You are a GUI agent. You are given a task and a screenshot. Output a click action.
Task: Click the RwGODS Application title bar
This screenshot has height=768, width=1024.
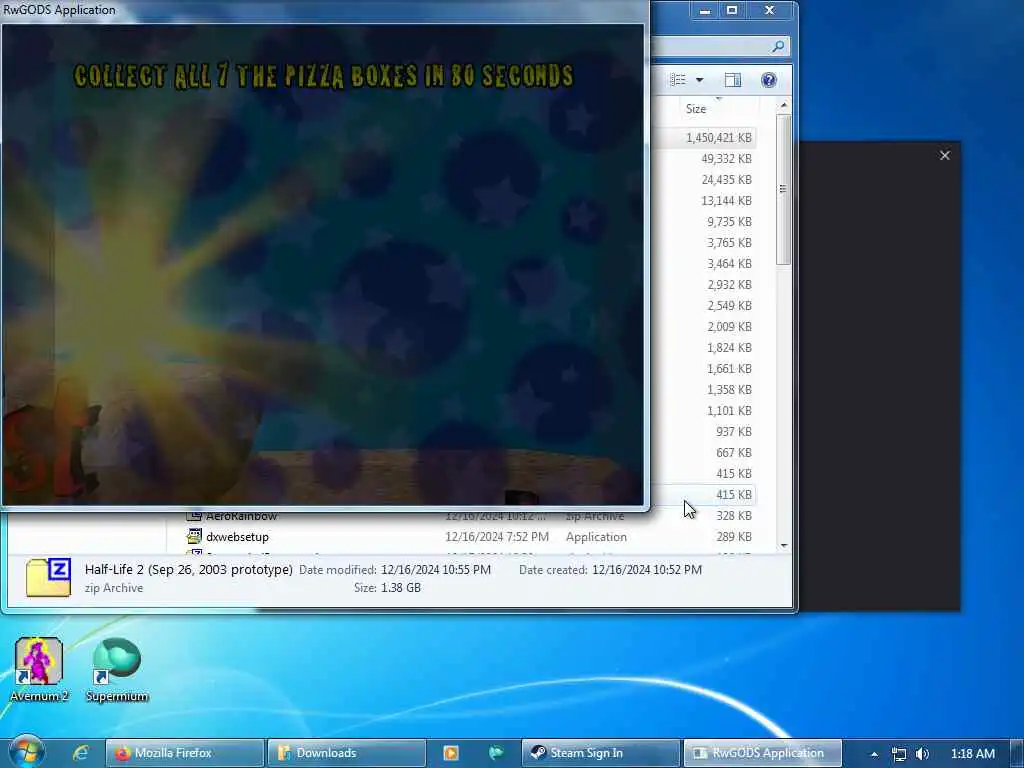click(325, 10)
